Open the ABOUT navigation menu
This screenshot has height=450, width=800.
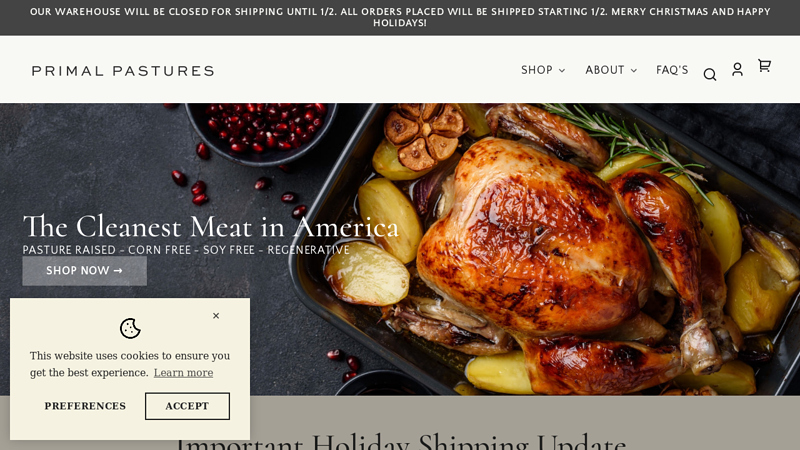coord(611,70)
